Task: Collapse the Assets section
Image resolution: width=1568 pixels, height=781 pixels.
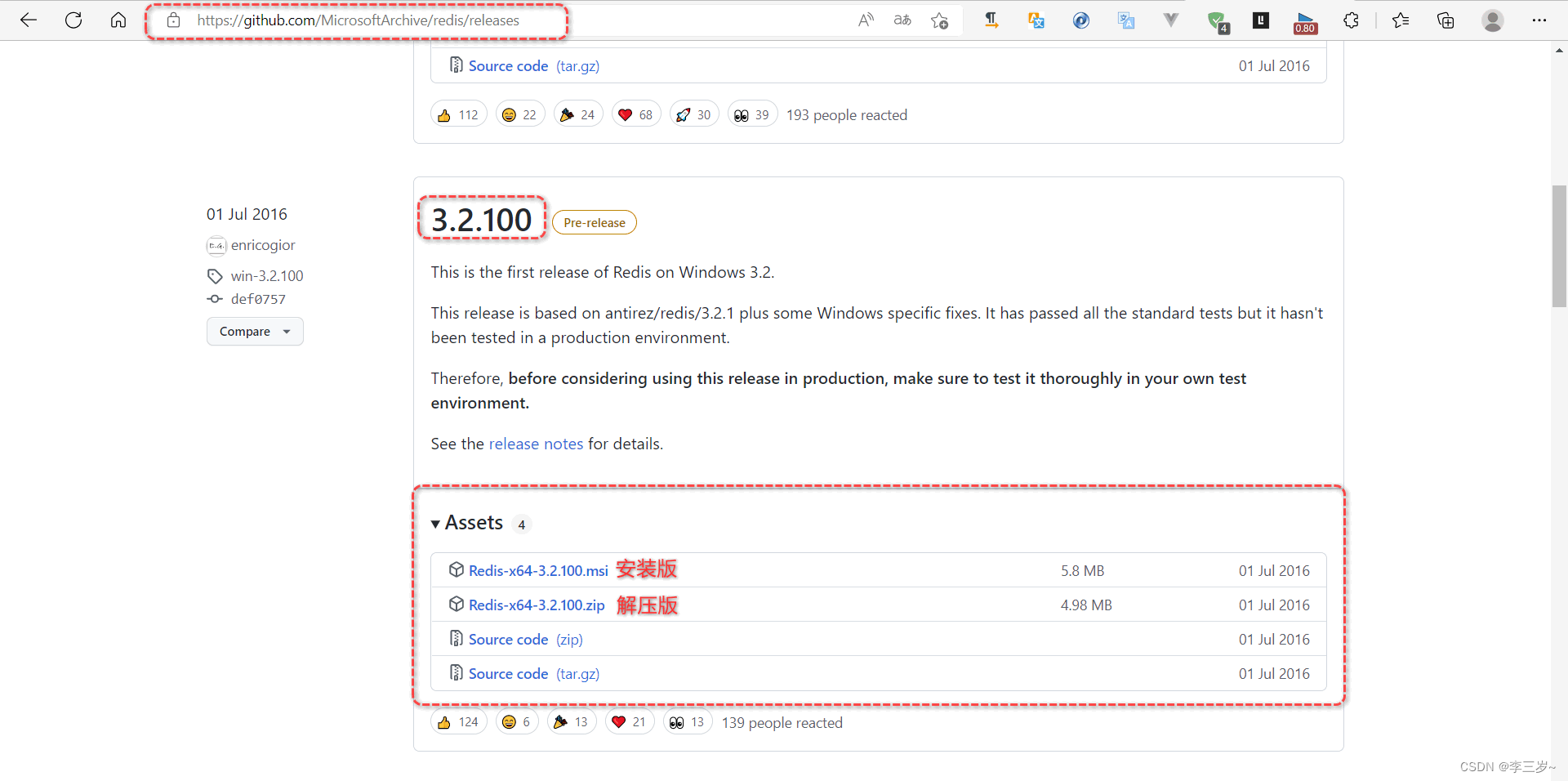Action: [x=467, y=523]
